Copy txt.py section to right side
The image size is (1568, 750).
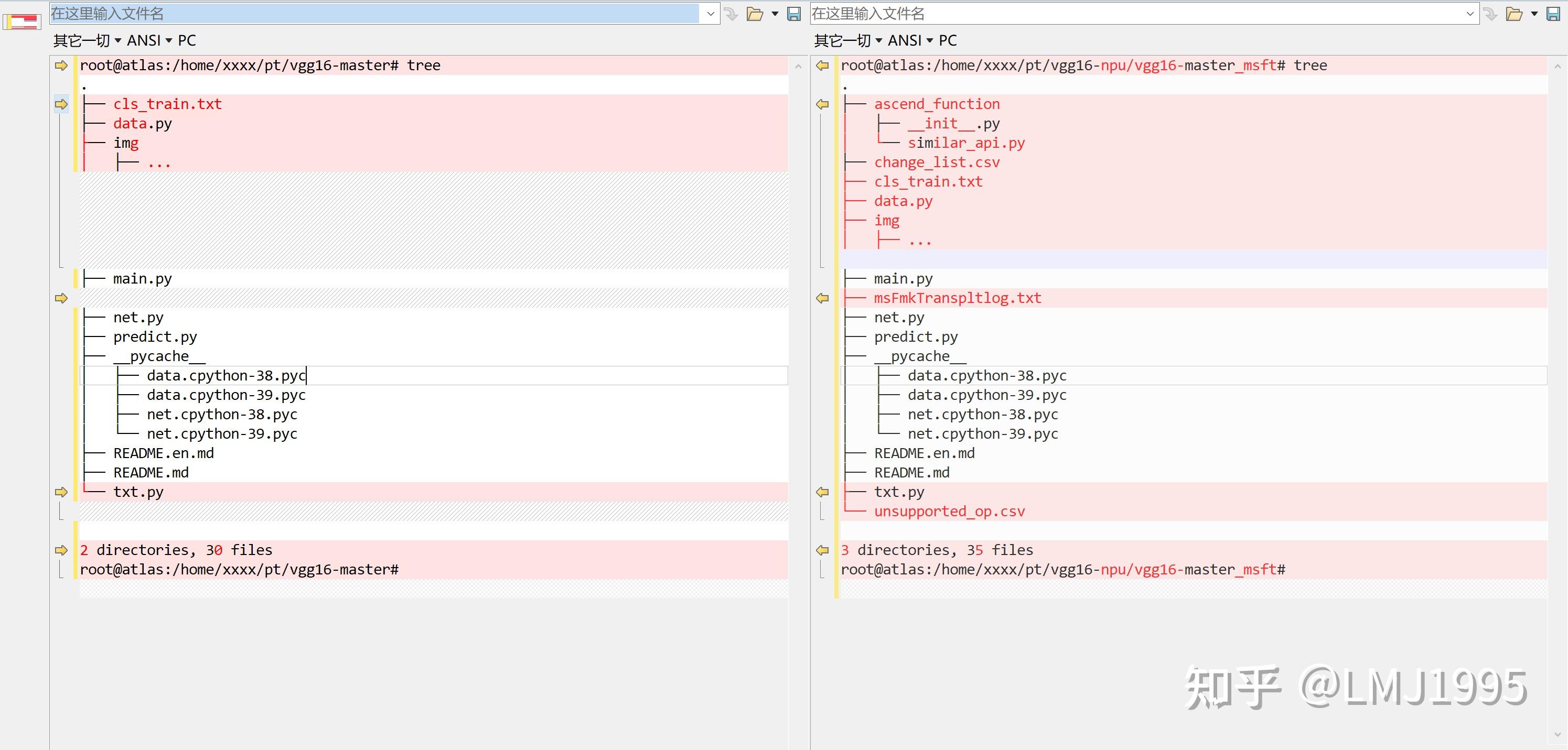coord(61,492)
